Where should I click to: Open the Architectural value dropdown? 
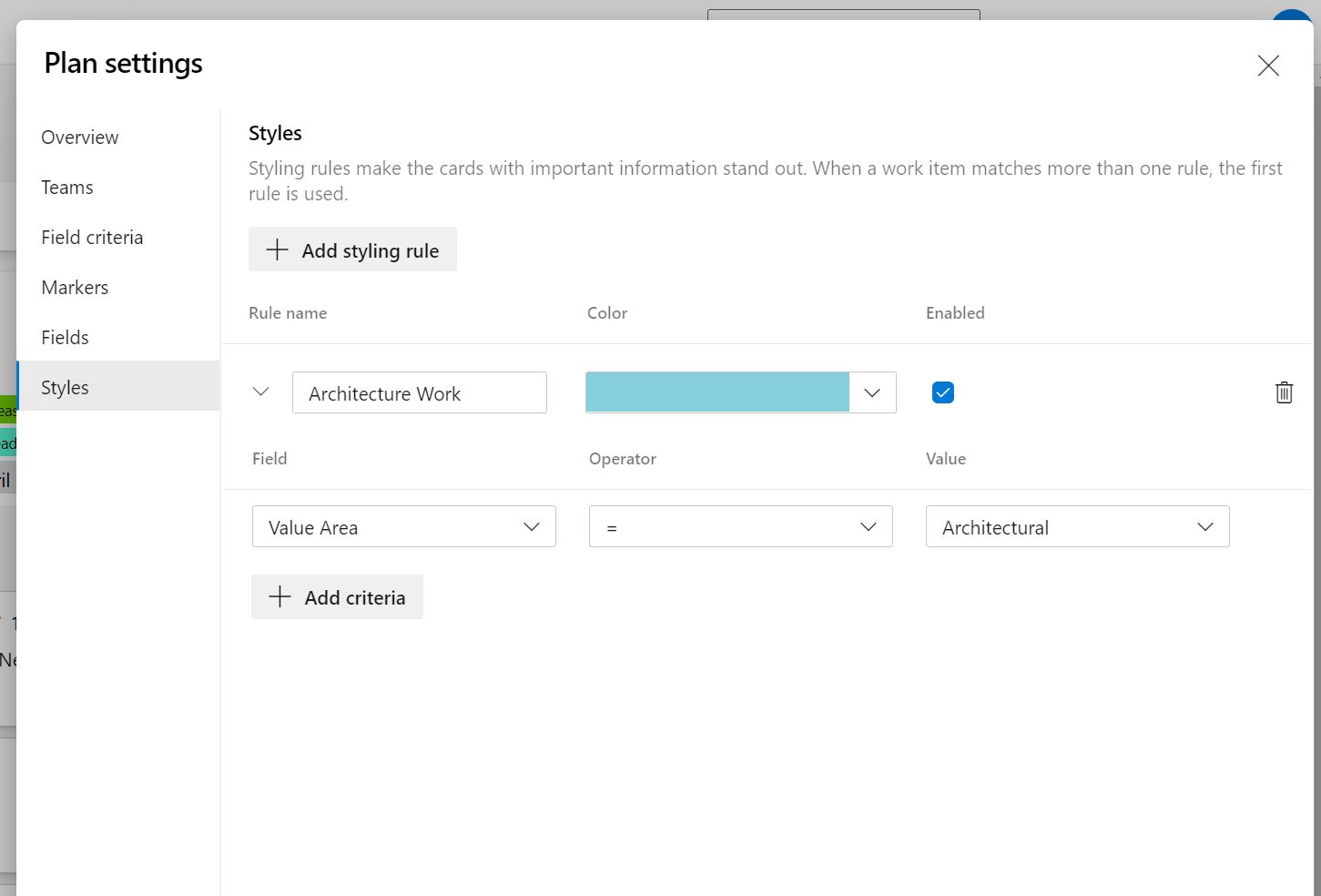point(1078,526)
